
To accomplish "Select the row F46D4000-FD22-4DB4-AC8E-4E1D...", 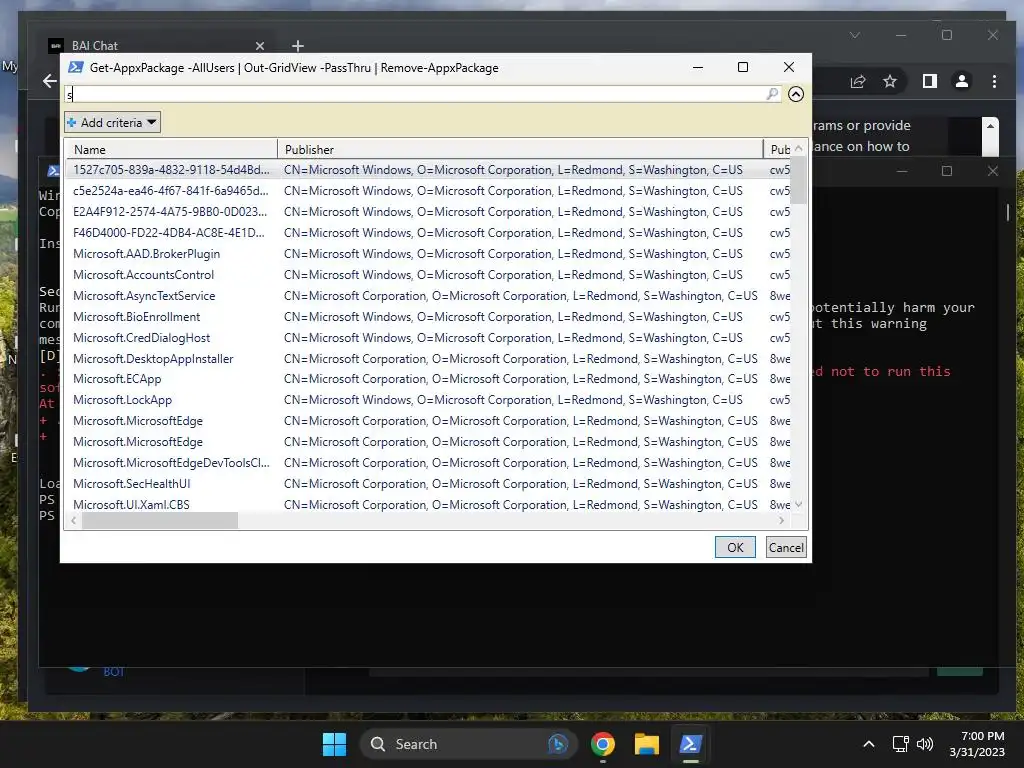I will (428, 232).
